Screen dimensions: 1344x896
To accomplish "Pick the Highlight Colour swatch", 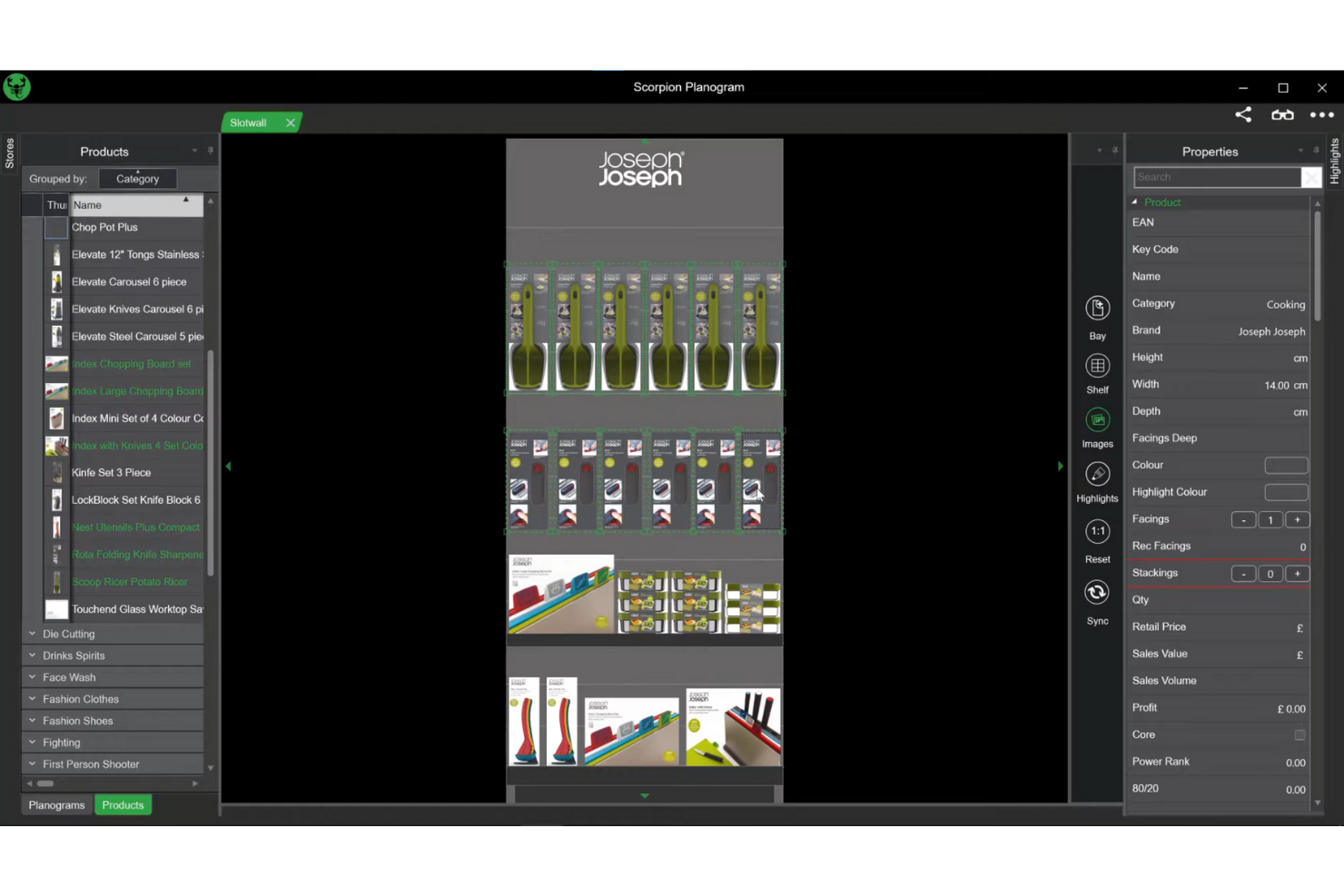I will click(x=1286, y=491).
